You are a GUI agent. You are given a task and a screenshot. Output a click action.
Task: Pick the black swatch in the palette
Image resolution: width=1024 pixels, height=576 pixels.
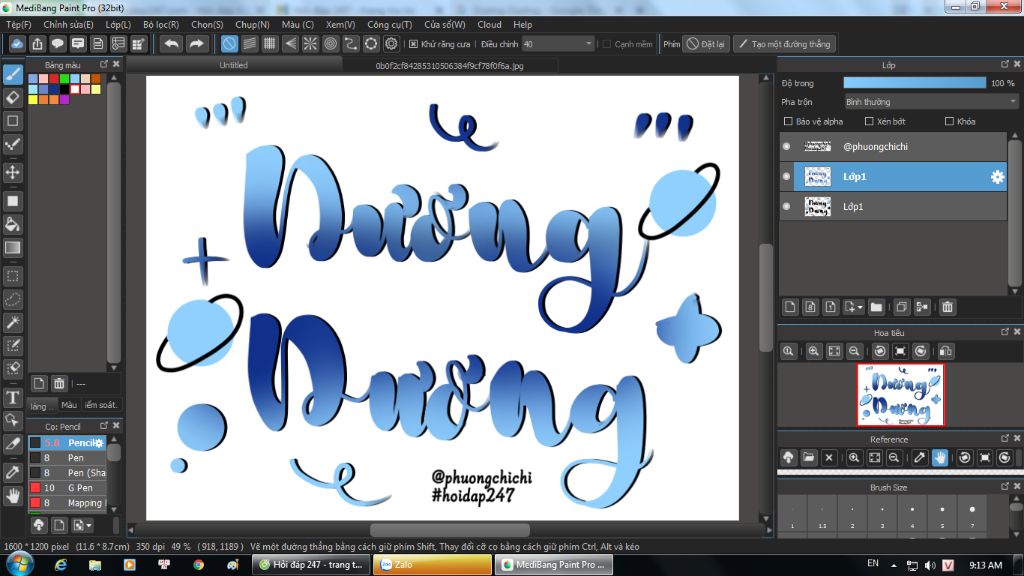[65, 89]
